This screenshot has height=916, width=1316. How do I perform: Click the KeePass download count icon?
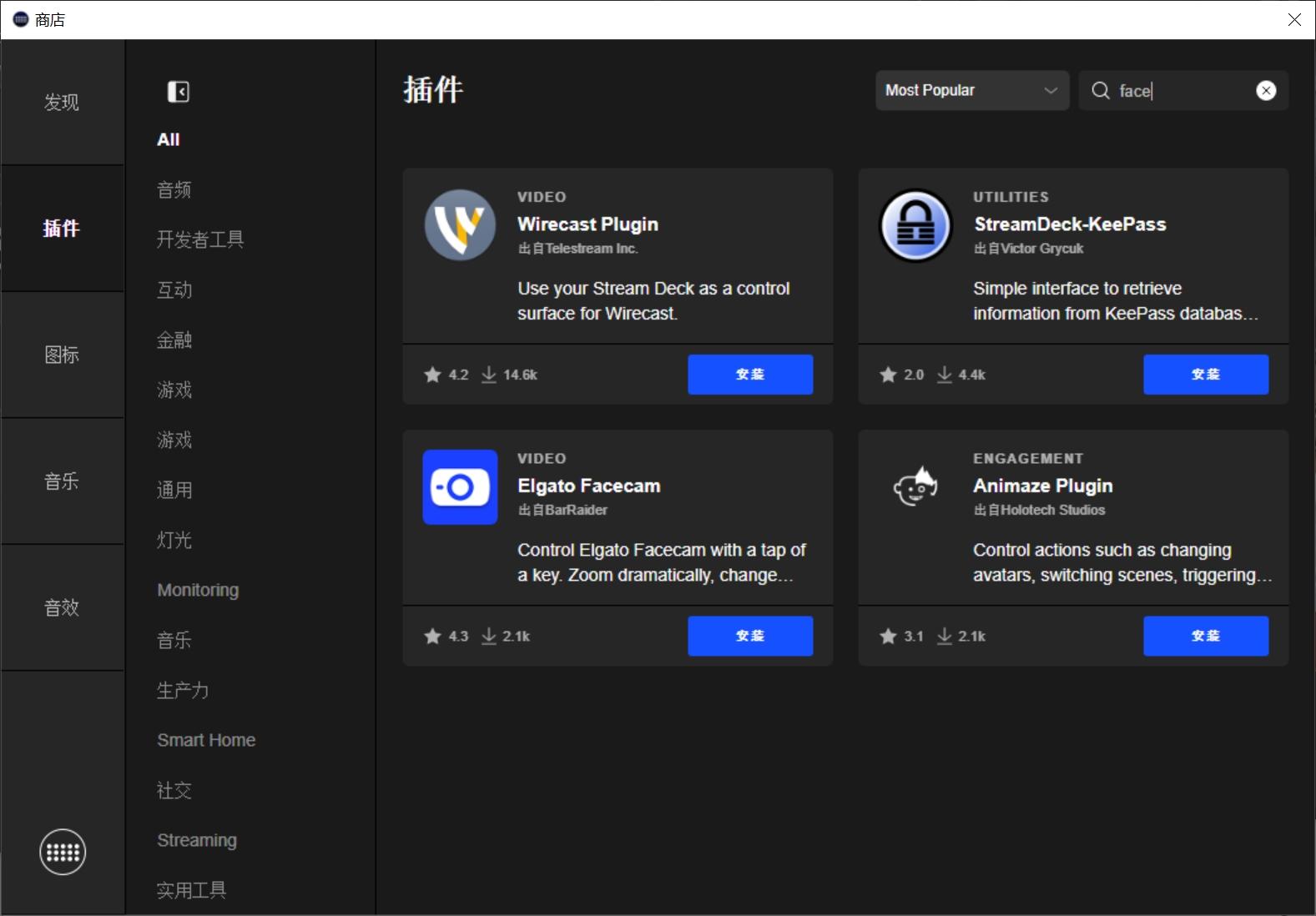pyautogui.click(x=945, y=375)
